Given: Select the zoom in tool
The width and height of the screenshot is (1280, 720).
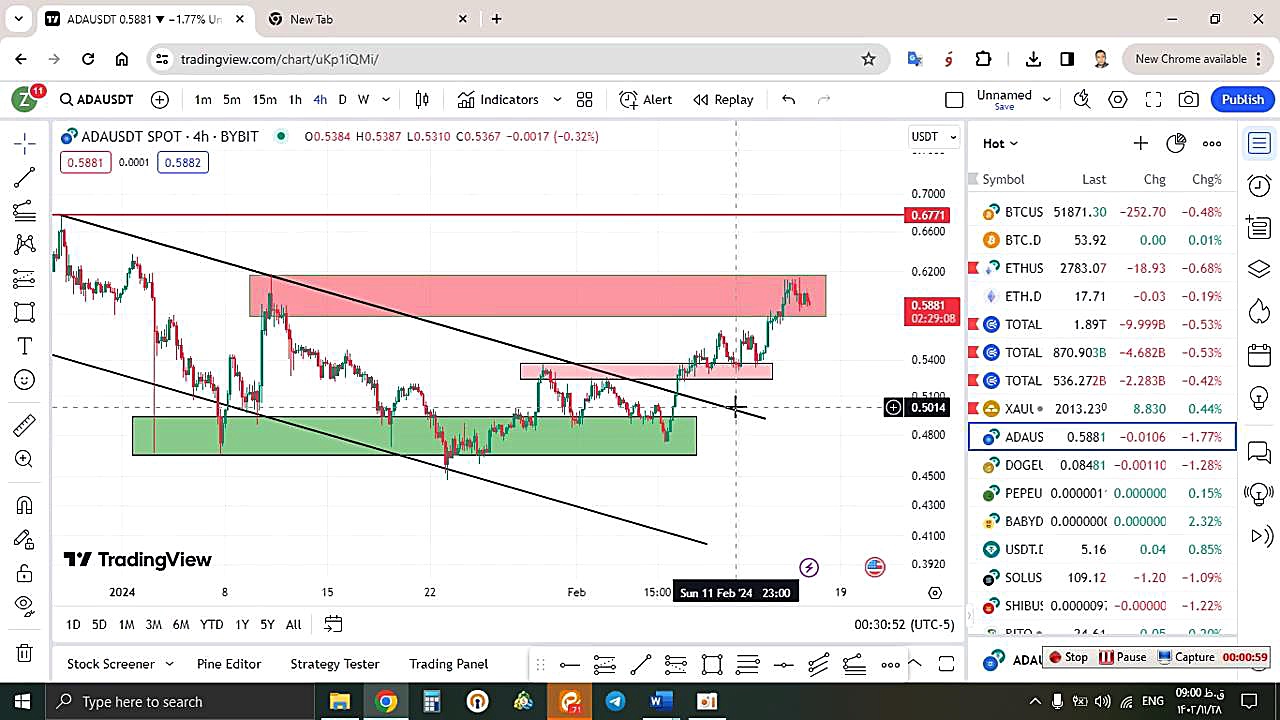Looking at the screenshot, I should [x=25, y=459].
